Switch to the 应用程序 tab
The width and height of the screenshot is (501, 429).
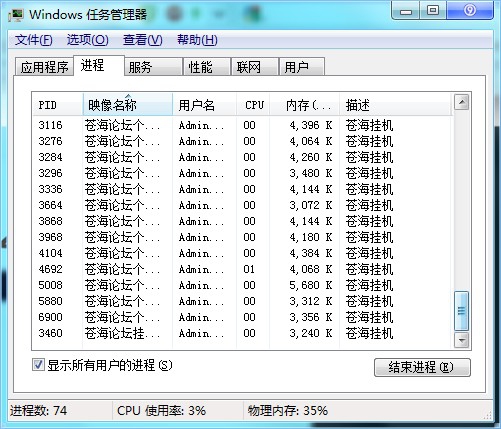pos(44,67)
